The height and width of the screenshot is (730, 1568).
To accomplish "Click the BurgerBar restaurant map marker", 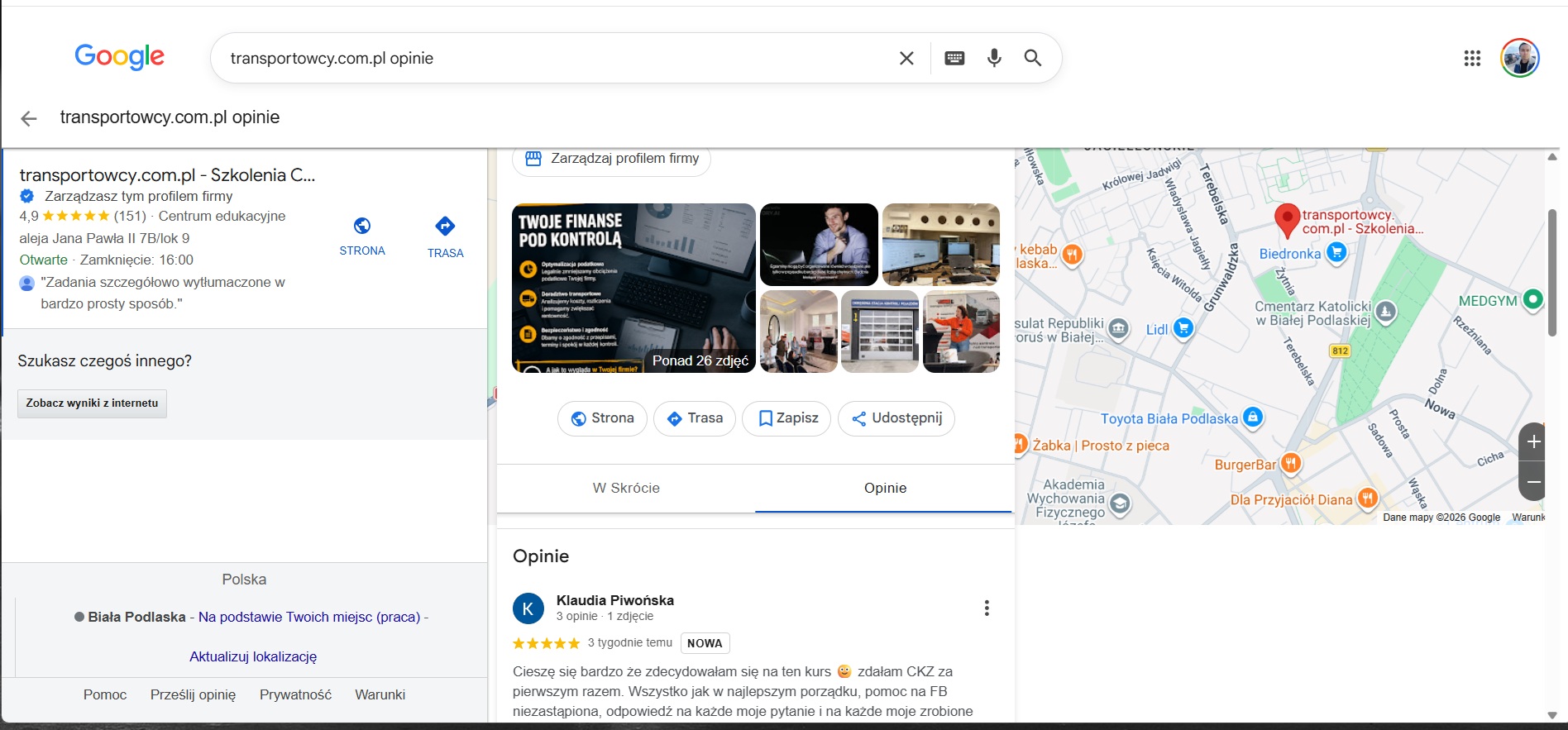I will [1290, 464].
